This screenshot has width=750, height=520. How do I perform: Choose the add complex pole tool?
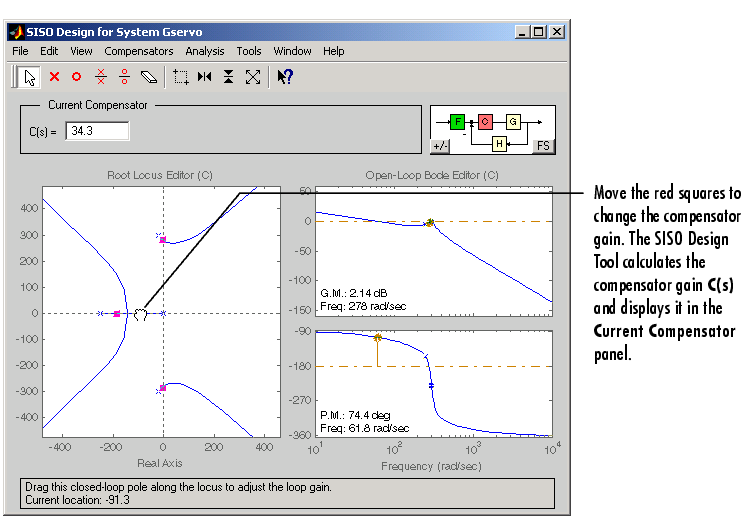101,76
